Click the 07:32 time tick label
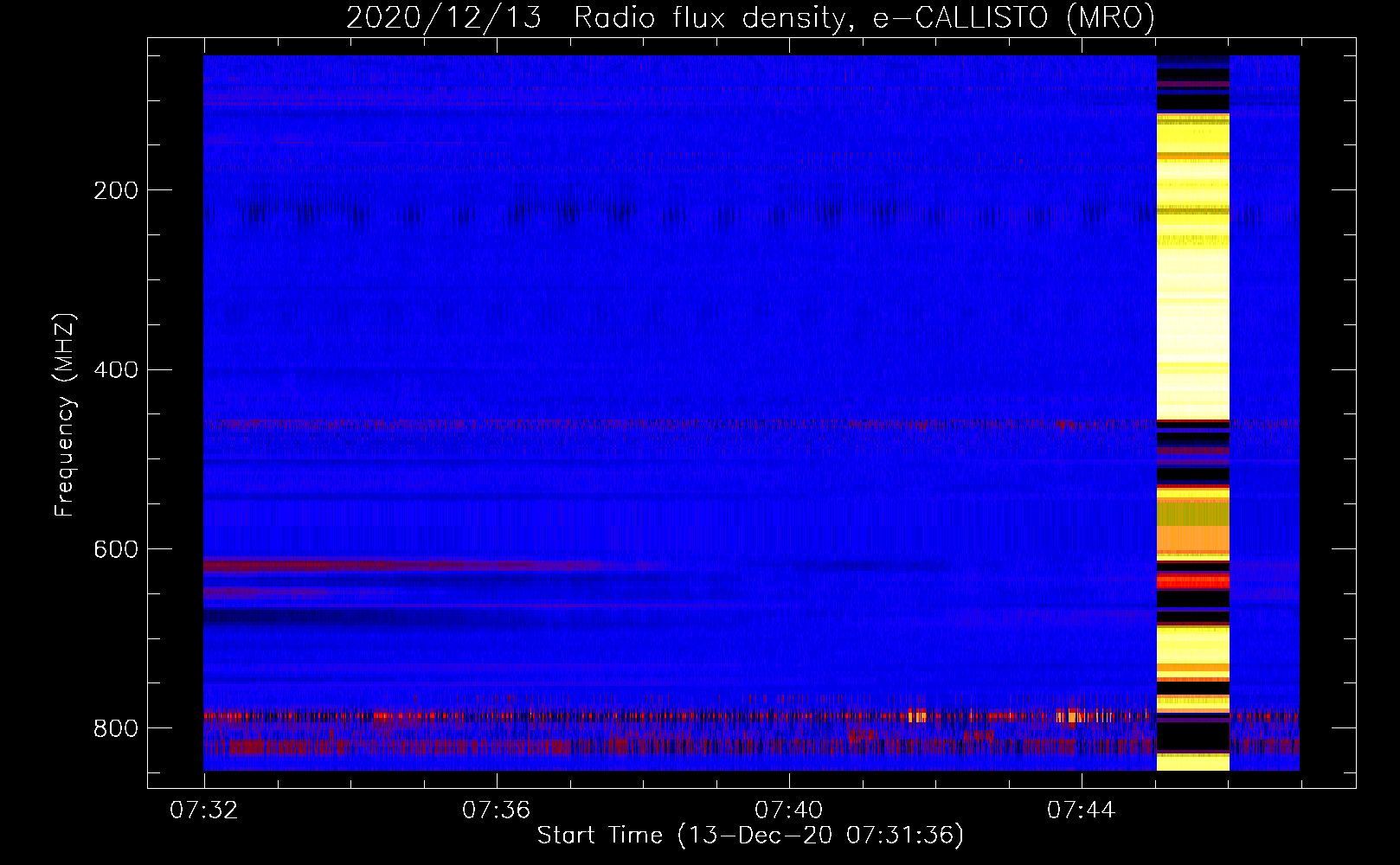 click(x=204, y=811)
